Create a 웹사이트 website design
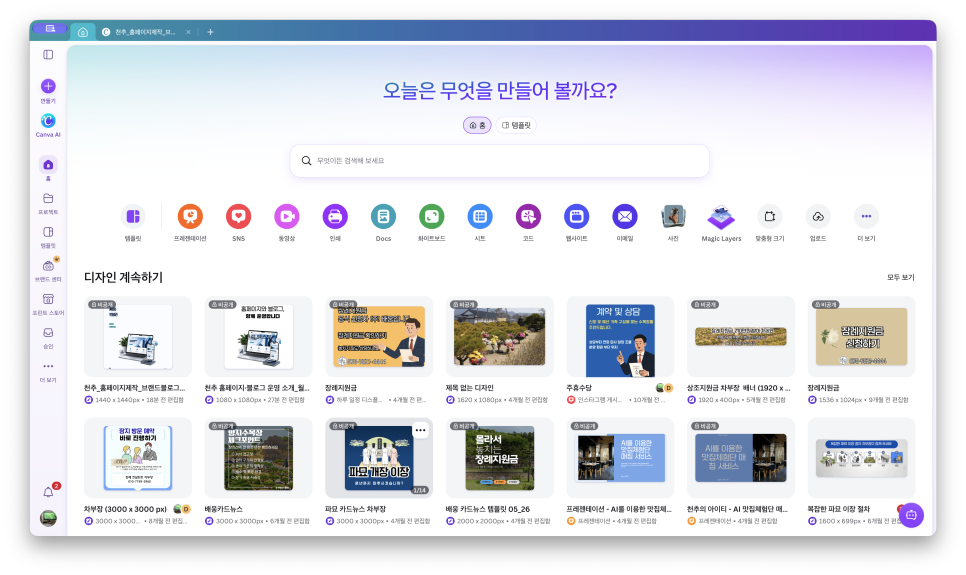The width and height of the screenshot is (966, 575). pos(576,216)
